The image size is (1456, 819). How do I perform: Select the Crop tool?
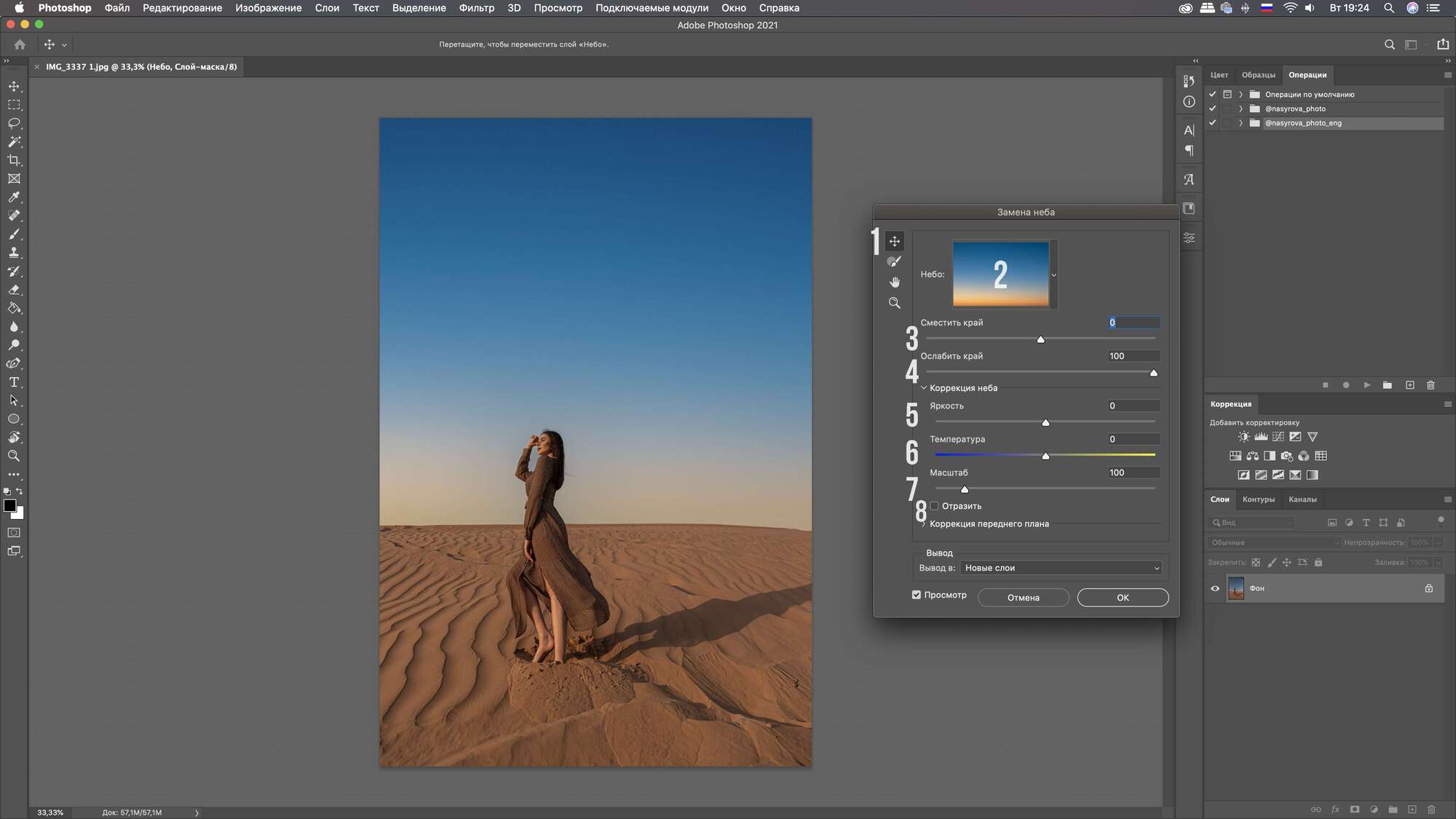click(x=14, y=159)
